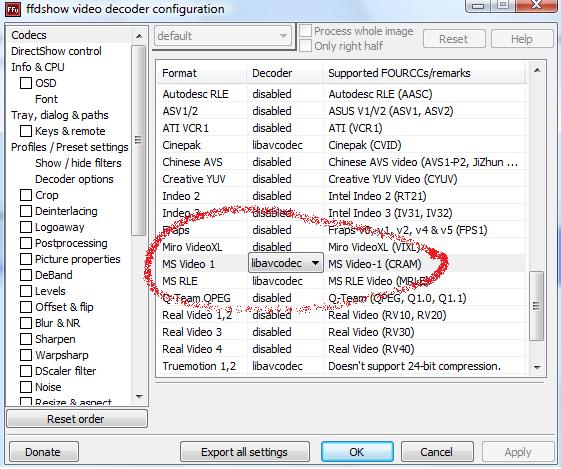This screenshot has width=561, height=469.
Task: Click the Decoder column header
Action: [x=285, y=73]
